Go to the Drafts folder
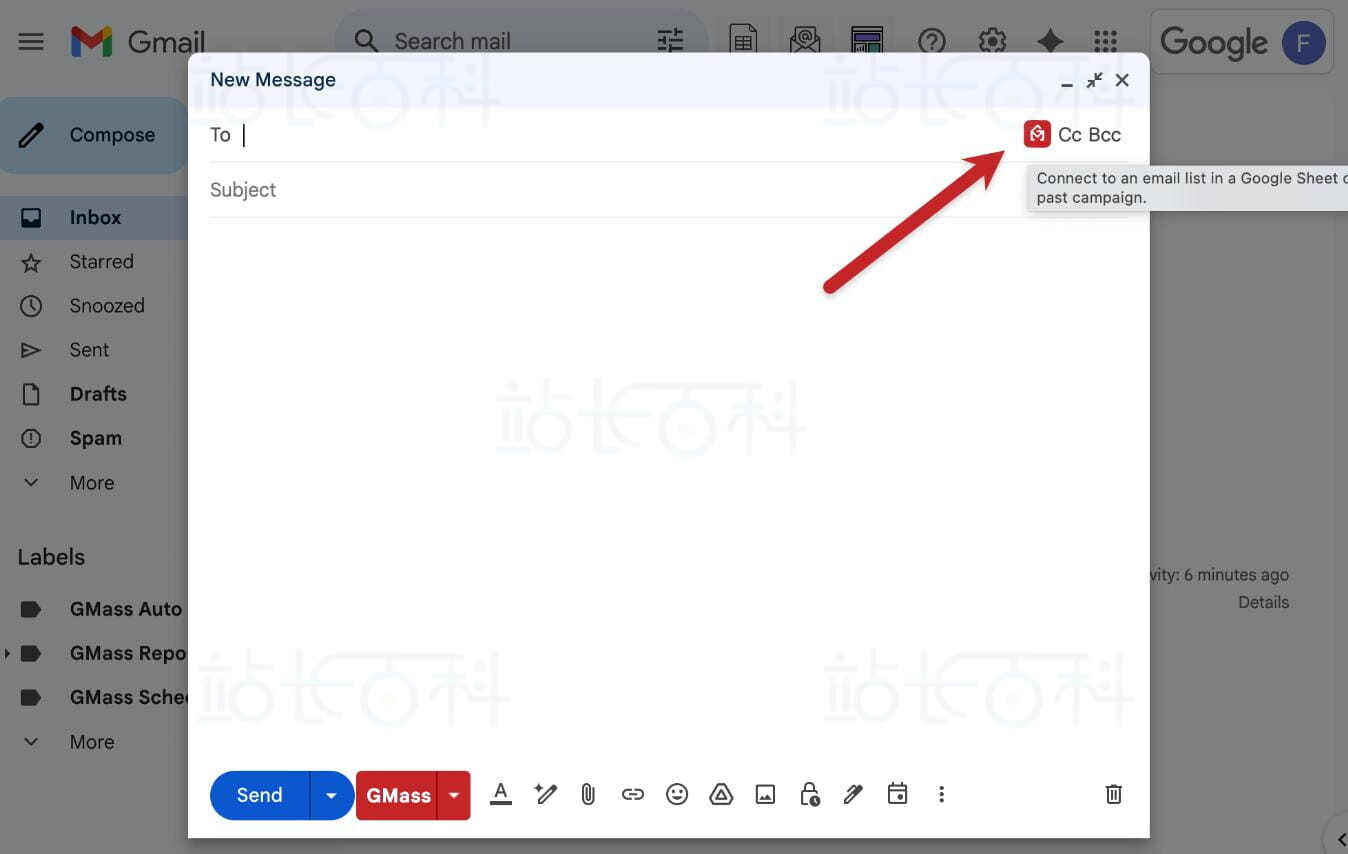Screen dimensions: 1348x854 point(98,394)
